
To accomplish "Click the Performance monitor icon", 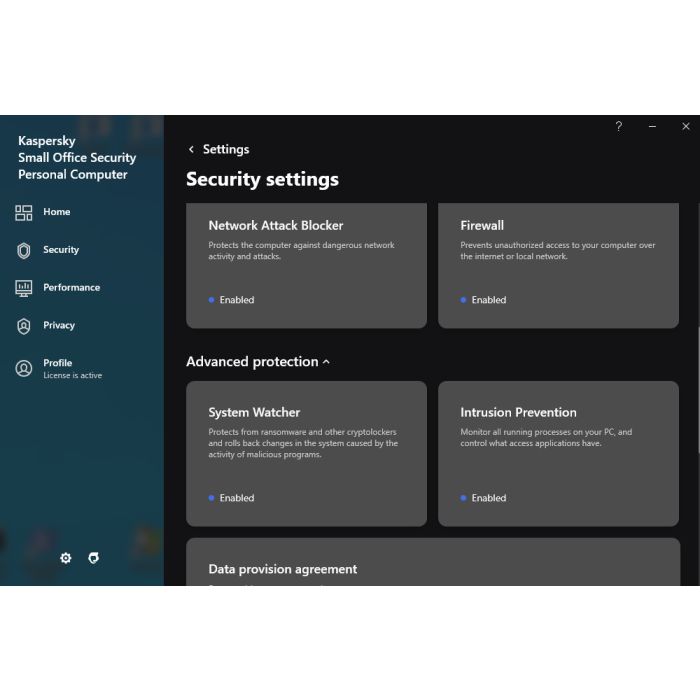I will click(24, 288).
